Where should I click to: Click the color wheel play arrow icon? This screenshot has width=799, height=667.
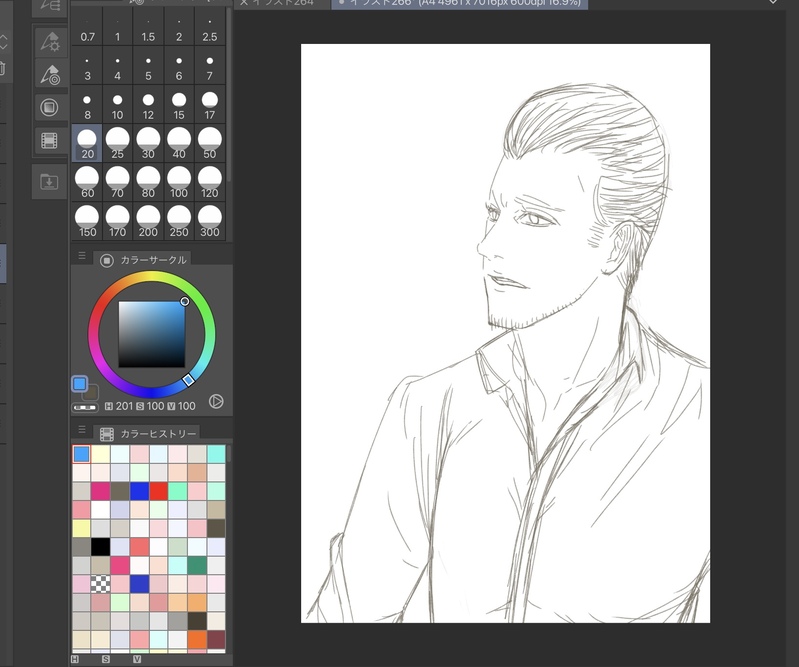point(216,401)
